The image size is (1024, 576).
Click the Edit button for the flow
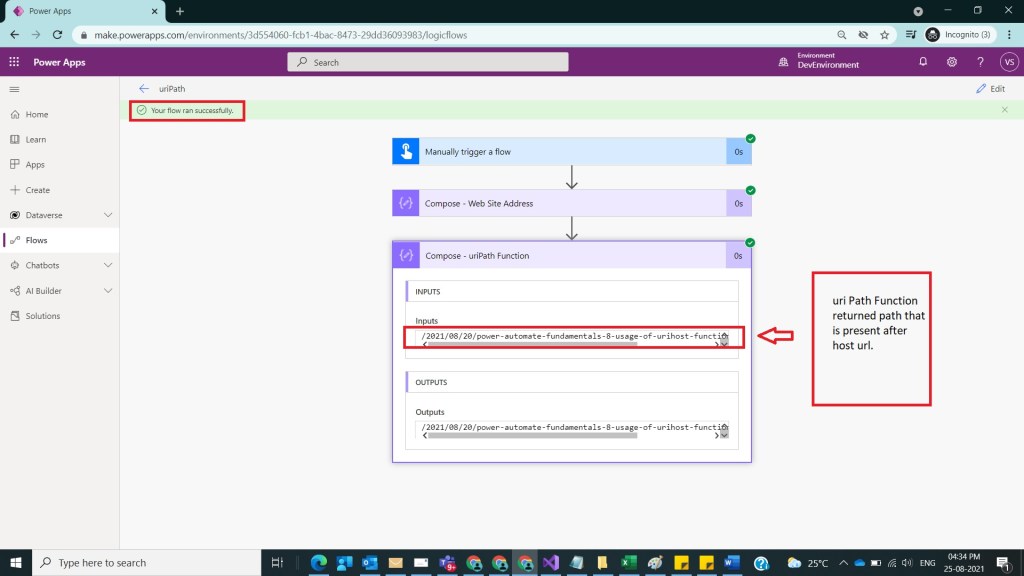990,89
